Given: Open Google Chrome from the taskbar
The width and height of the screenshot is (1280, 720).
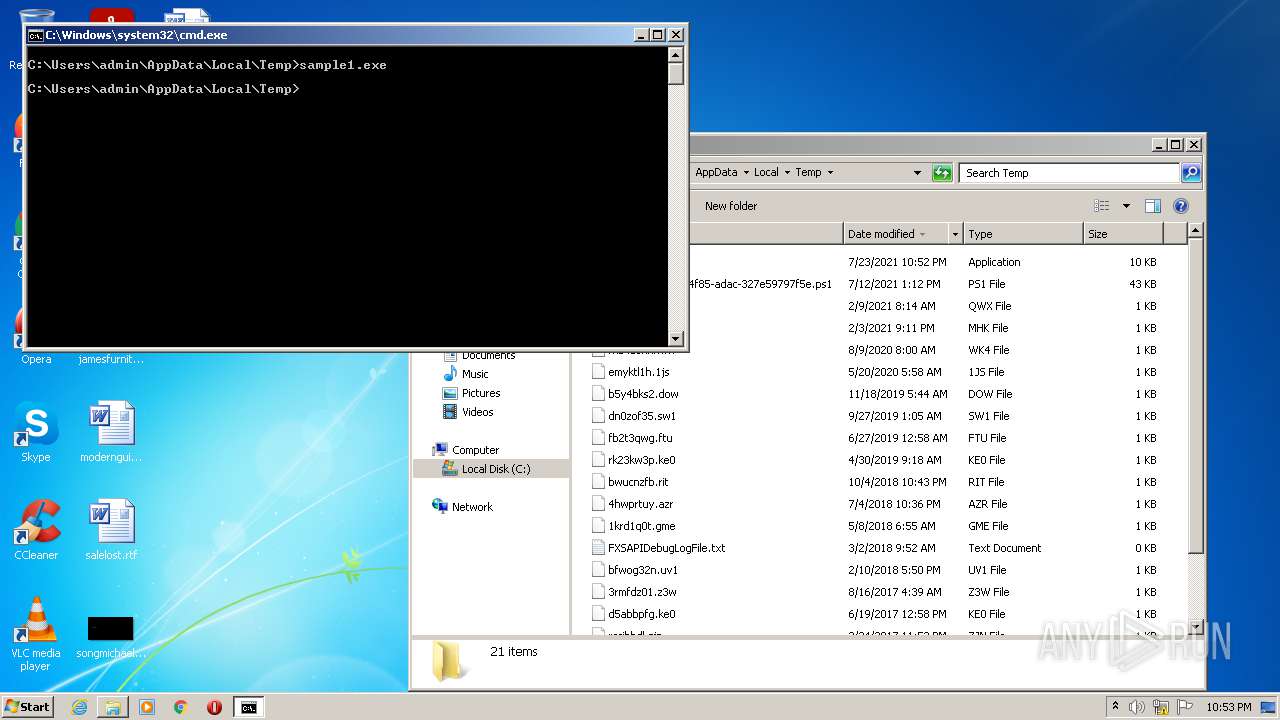Looking at the screenshot, I should (x=180, y=707).
